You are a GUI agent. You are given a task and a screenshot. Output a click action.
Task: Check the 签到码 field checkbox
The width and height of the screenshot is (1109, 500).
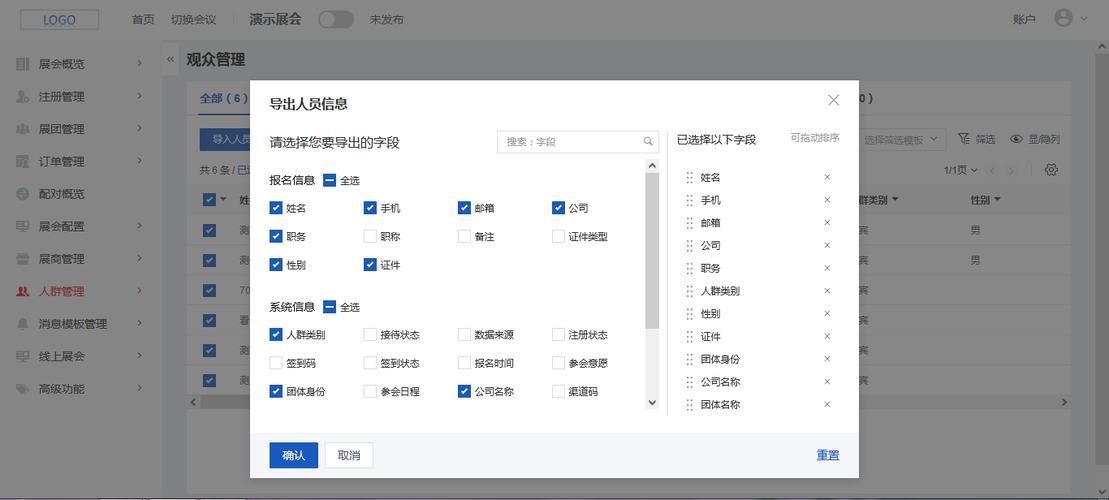point(276,363)
